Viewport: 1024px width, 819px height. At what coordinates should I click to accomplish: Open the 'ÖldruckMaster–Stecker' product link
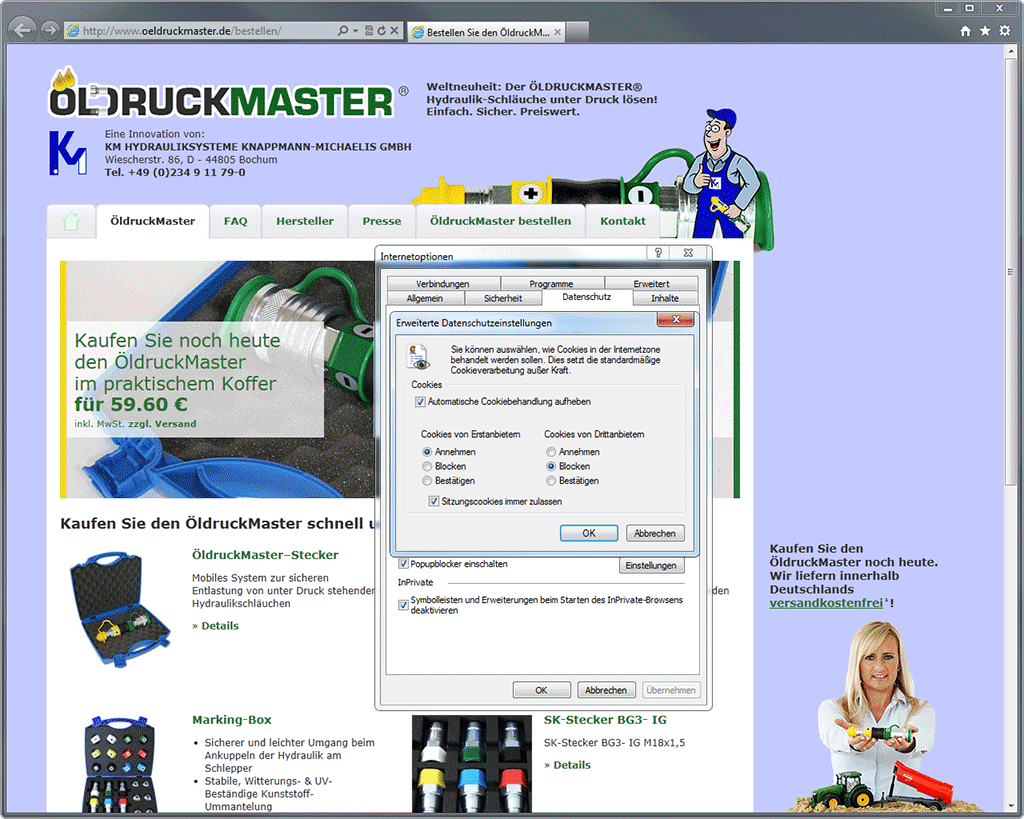click(x=265, y=554)
